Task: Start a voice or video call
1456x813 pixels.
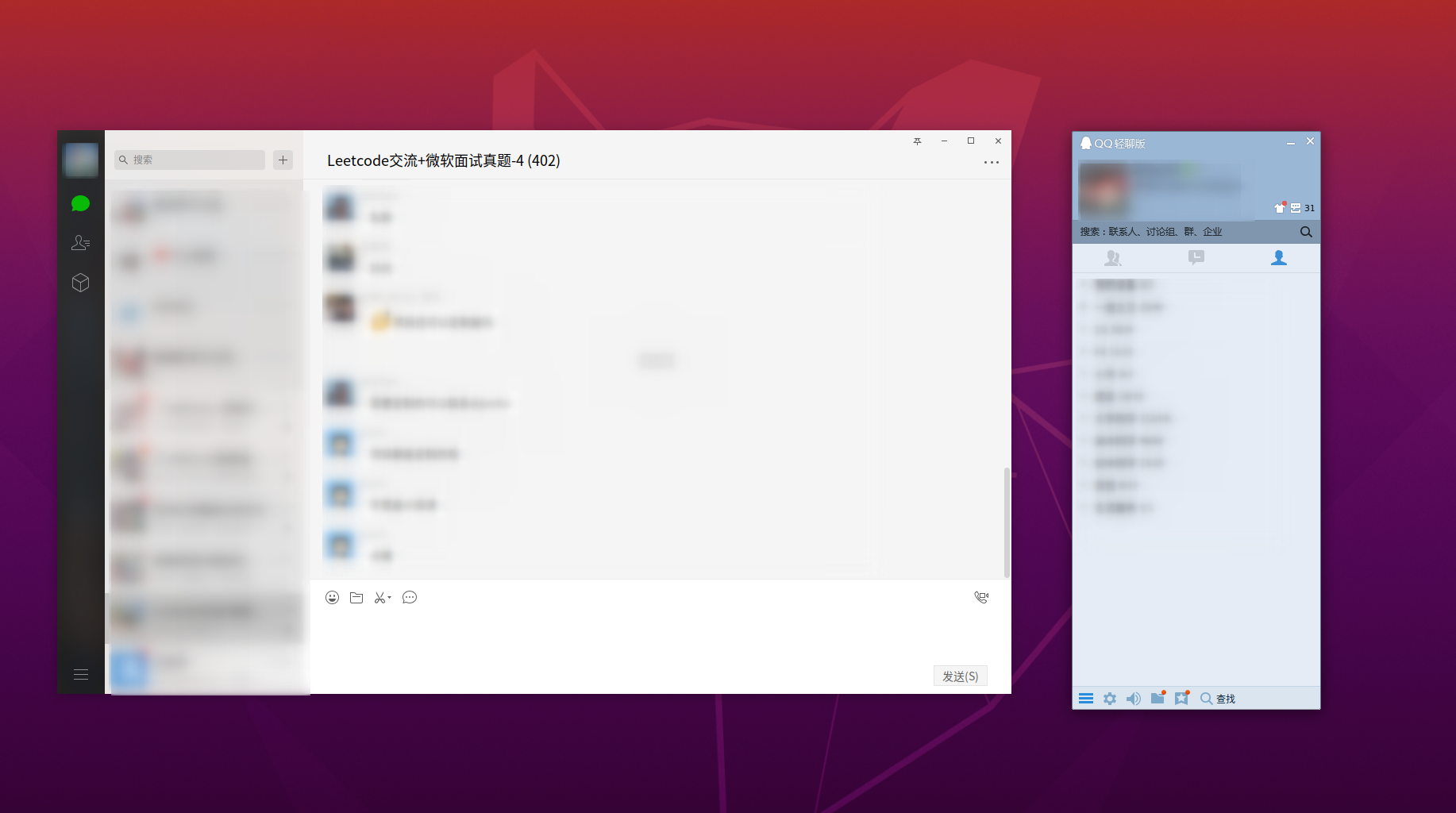Action: 982,597
